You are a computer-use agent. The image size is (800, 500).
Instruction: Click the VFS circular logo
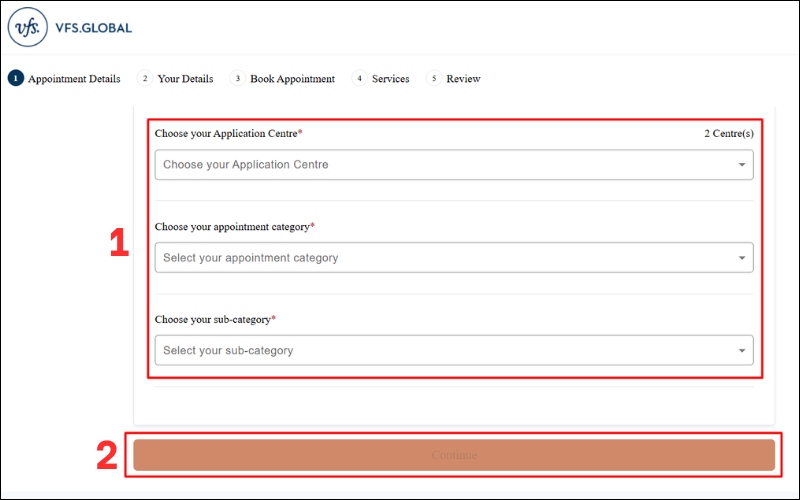click(x=26, y=28)
